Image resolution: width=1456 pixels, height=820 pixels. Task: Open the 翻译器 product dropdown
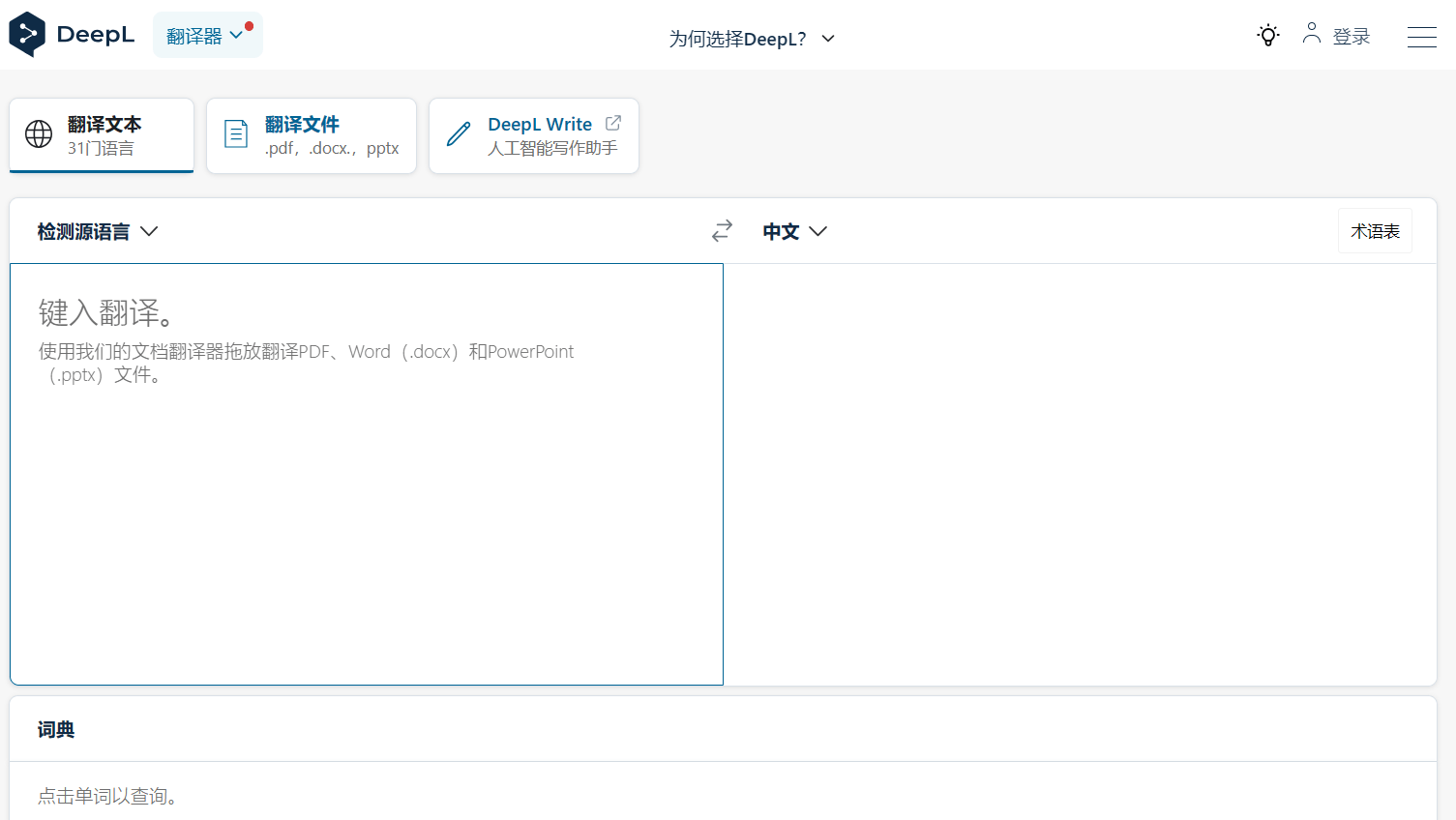(x=207, y=36)
